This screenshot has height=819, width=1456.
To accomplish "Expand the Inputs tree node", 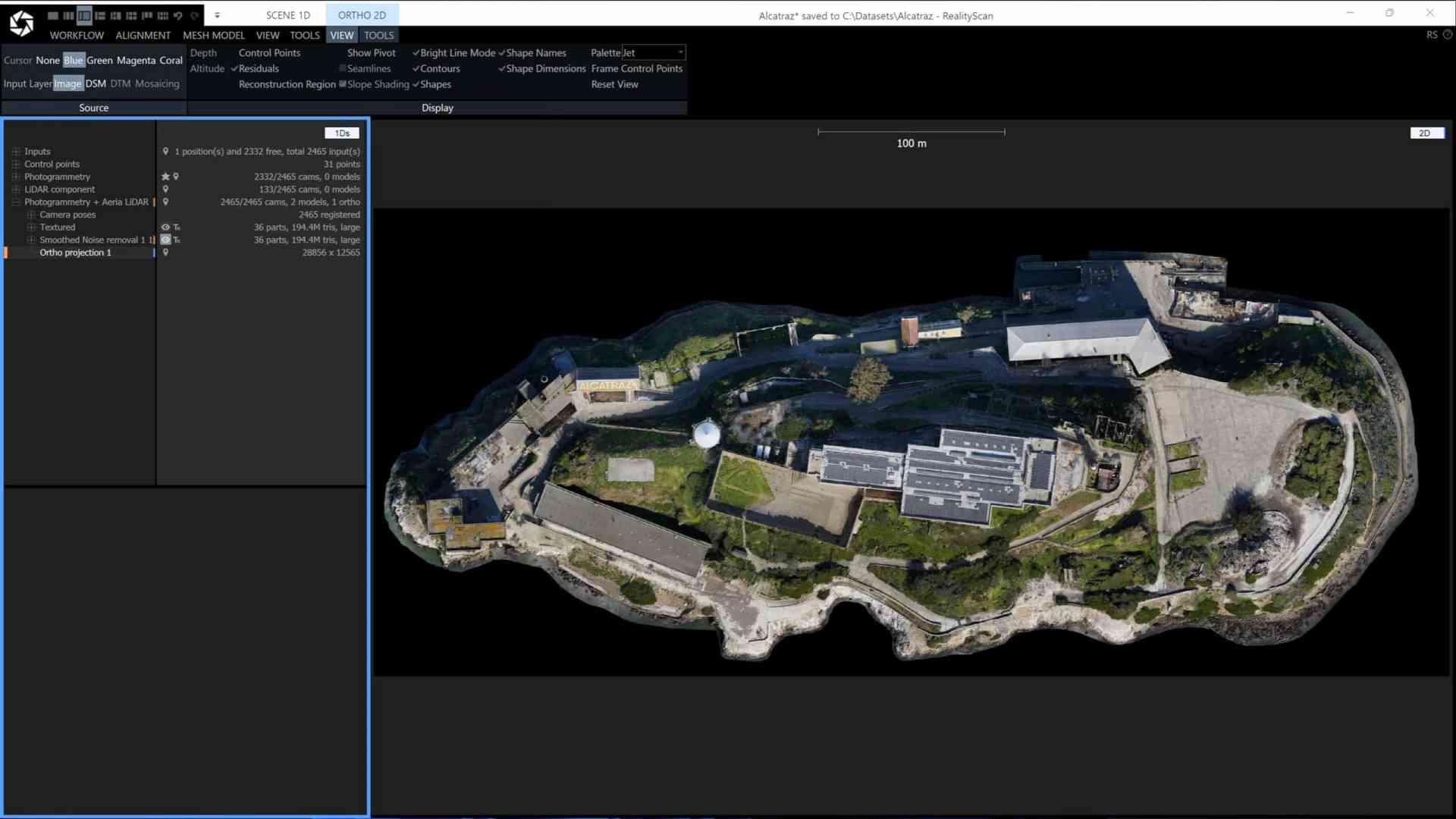I will click(15, 151).
